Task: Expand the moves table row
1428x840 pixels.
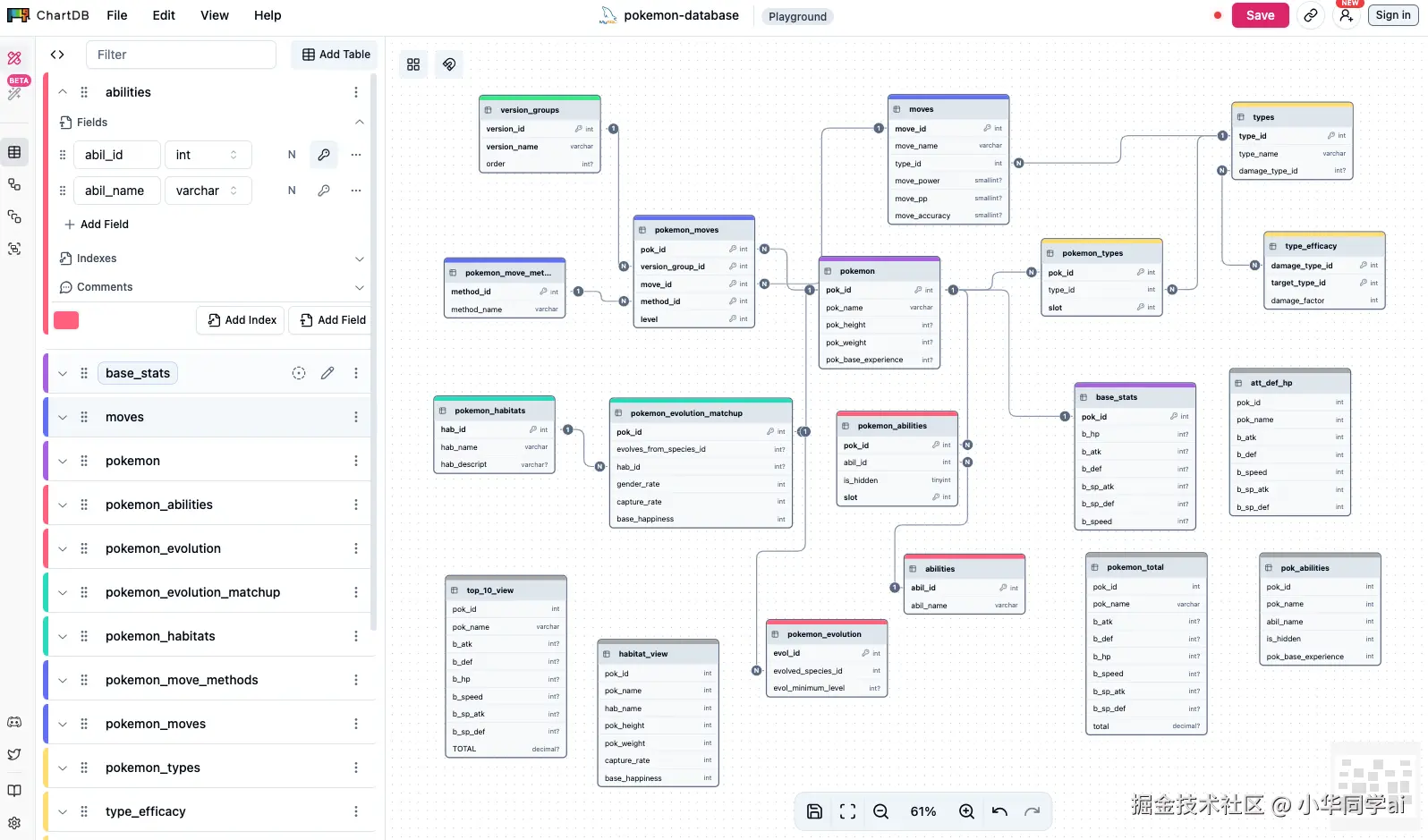Action: pyautogui.click(x=63, y=417)
